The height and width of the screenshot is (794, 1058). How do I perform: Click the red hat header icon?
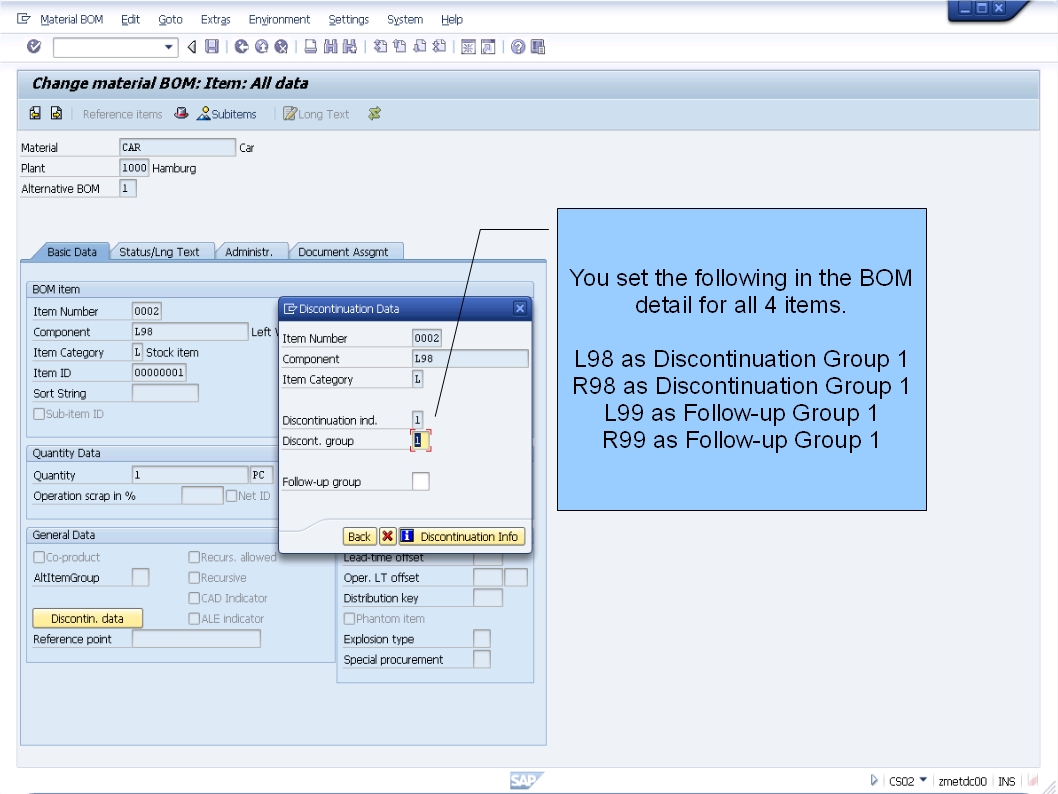181,113
